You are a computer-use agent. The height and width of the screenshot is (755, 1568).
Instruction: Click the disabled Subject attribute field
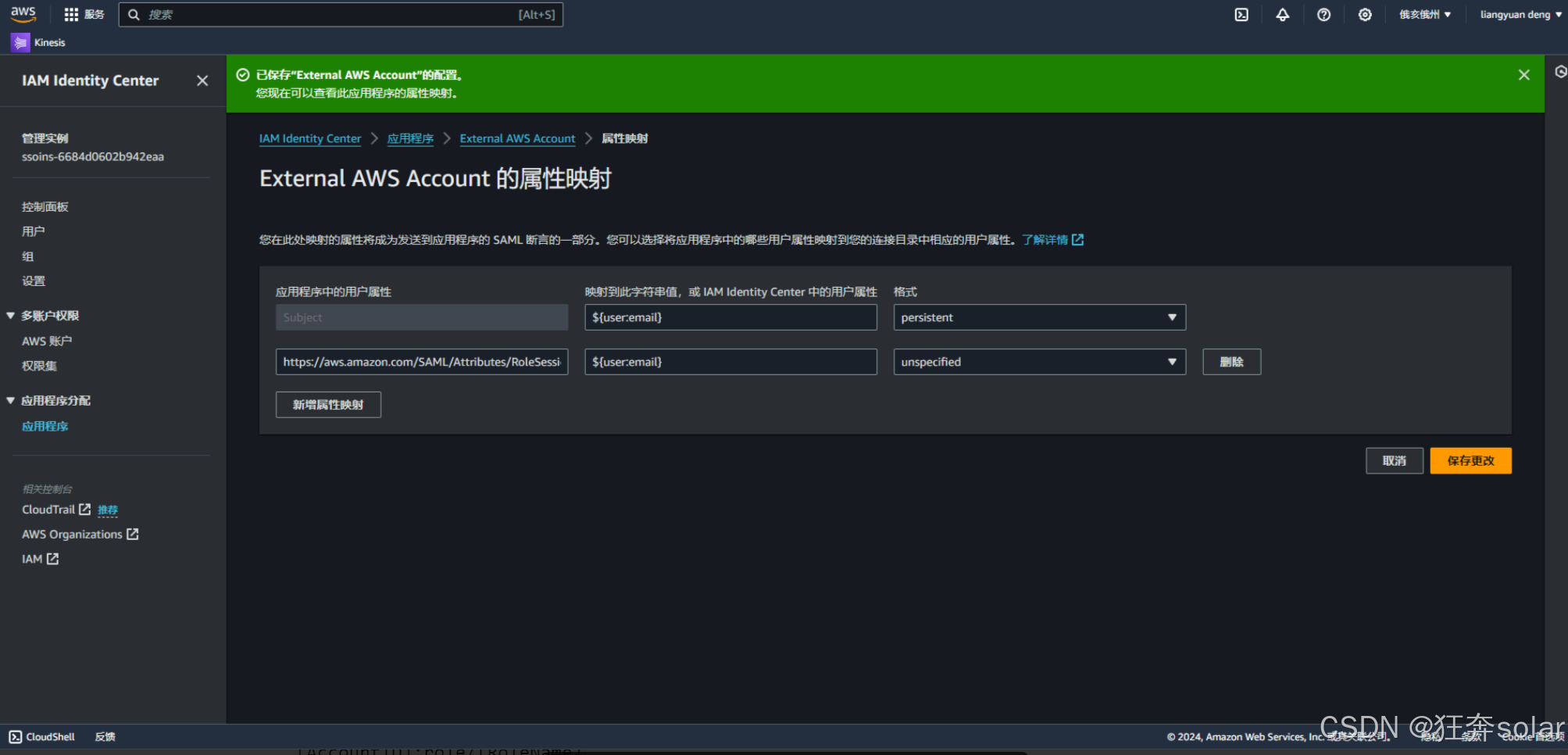[422, 317]
